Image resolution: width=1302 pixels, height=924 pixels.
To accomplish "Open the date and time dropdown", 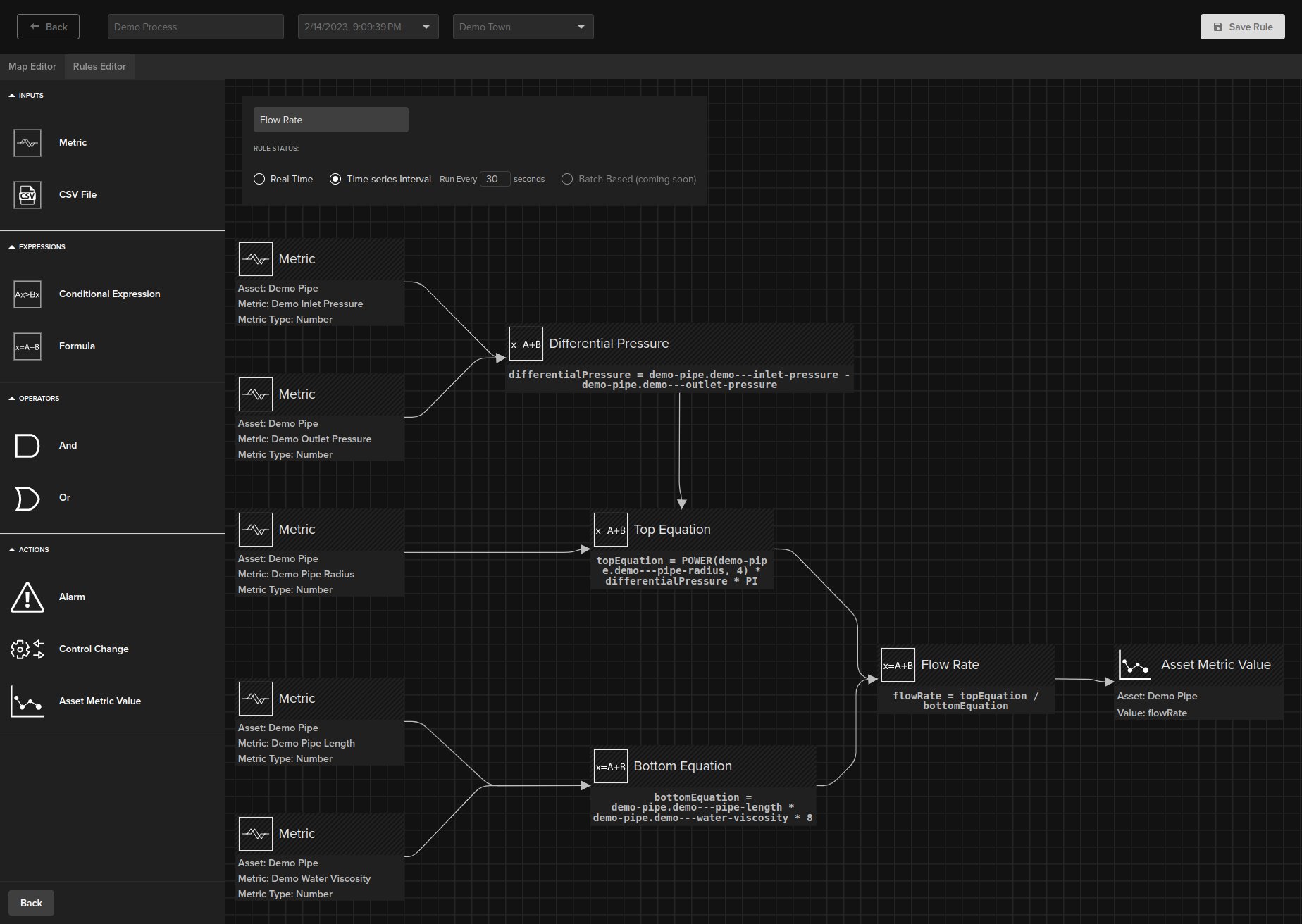I will 426,26.
